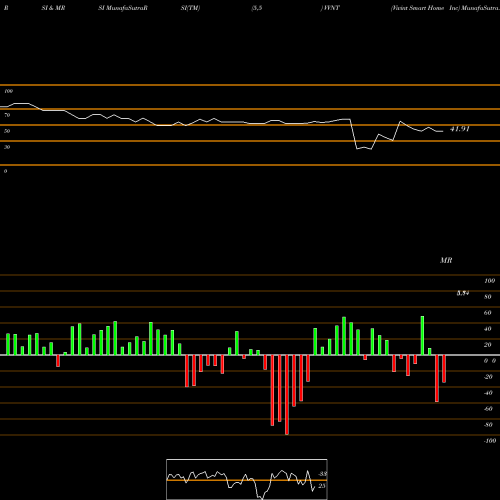The image size is (500, 500).
Task: Click the RSI axis label 30
Action: (x=7, y=147)
